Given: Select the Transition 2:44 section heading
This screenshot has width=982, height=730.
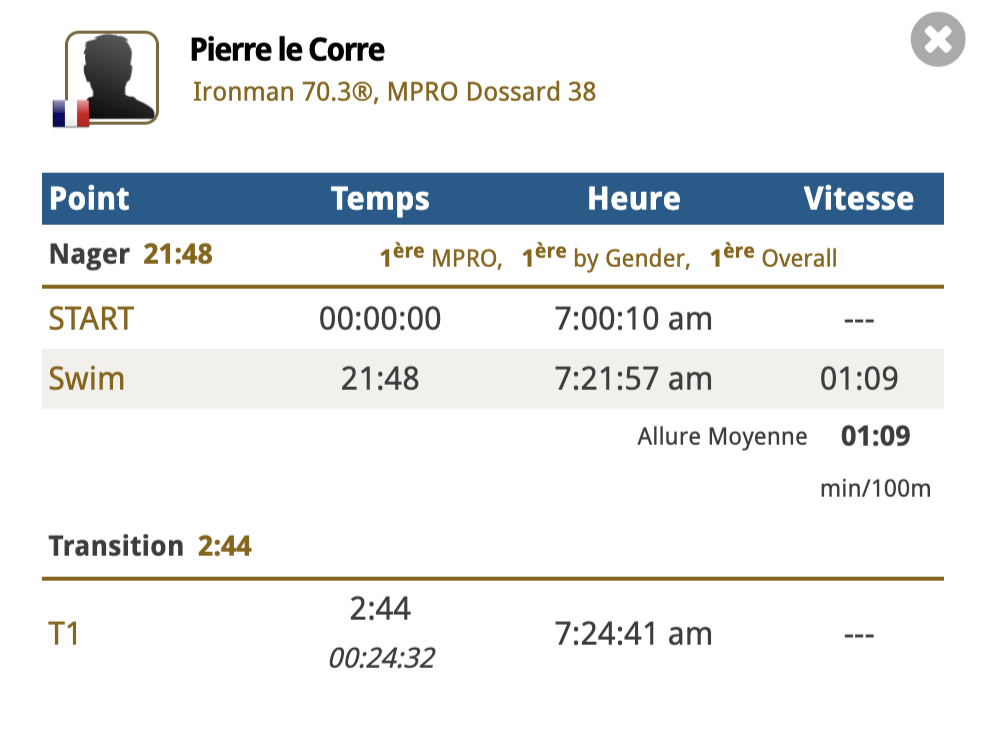Looking at the screenshot, I should tap(150, 546).
